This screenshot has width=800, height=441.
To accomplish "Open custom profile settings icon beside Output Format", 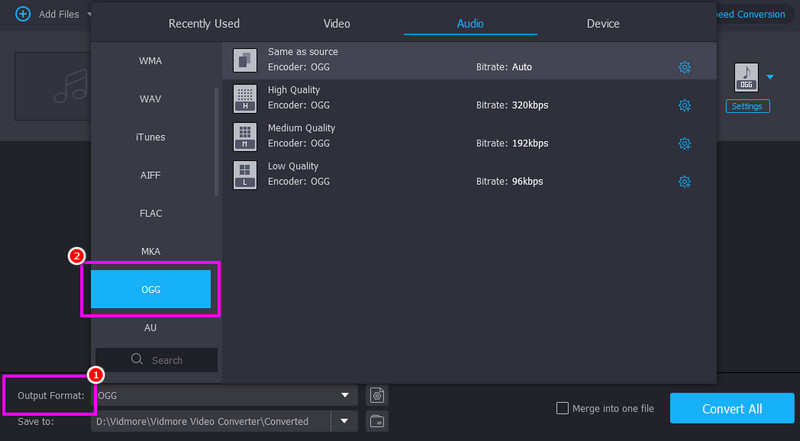I will pos(377,395).
